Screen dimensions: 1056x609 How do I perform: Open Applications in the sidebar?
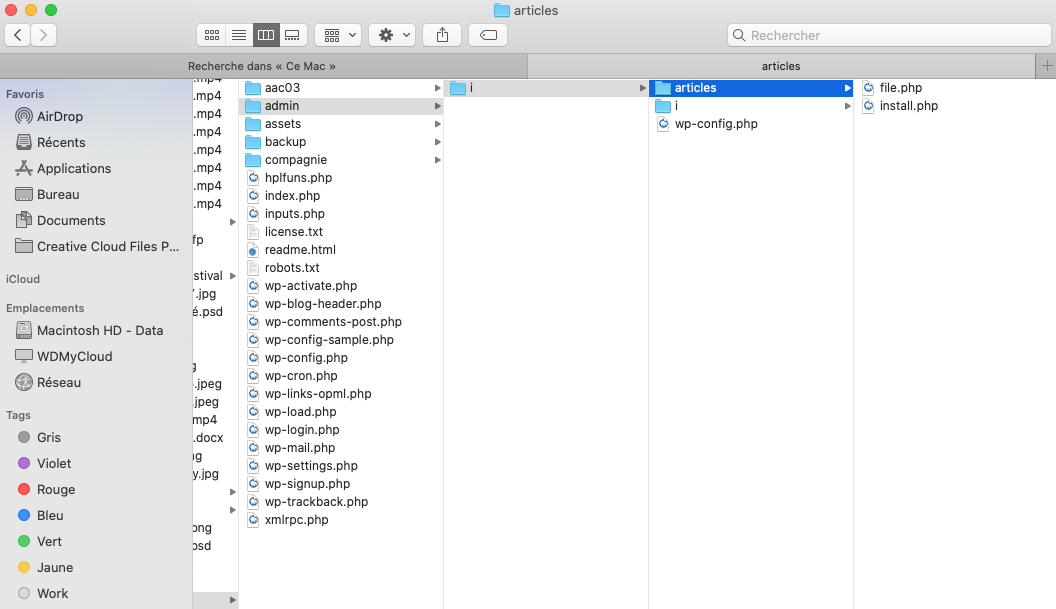pos(73,168)
